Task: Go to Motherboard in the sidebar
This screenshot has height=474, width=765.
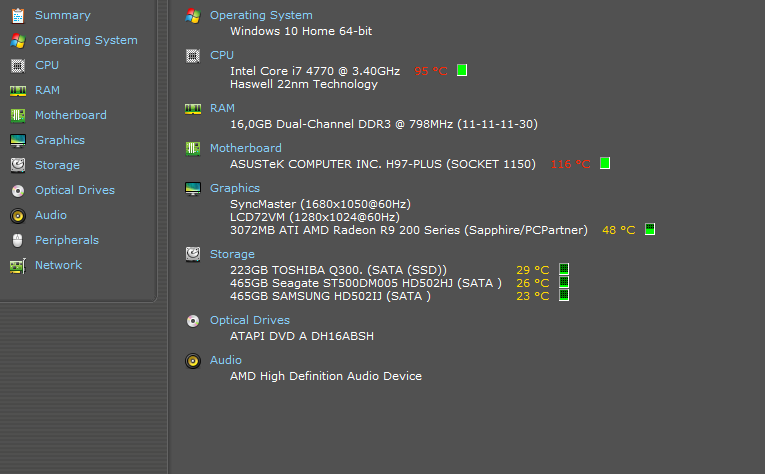Action: (x=71, y=115)
